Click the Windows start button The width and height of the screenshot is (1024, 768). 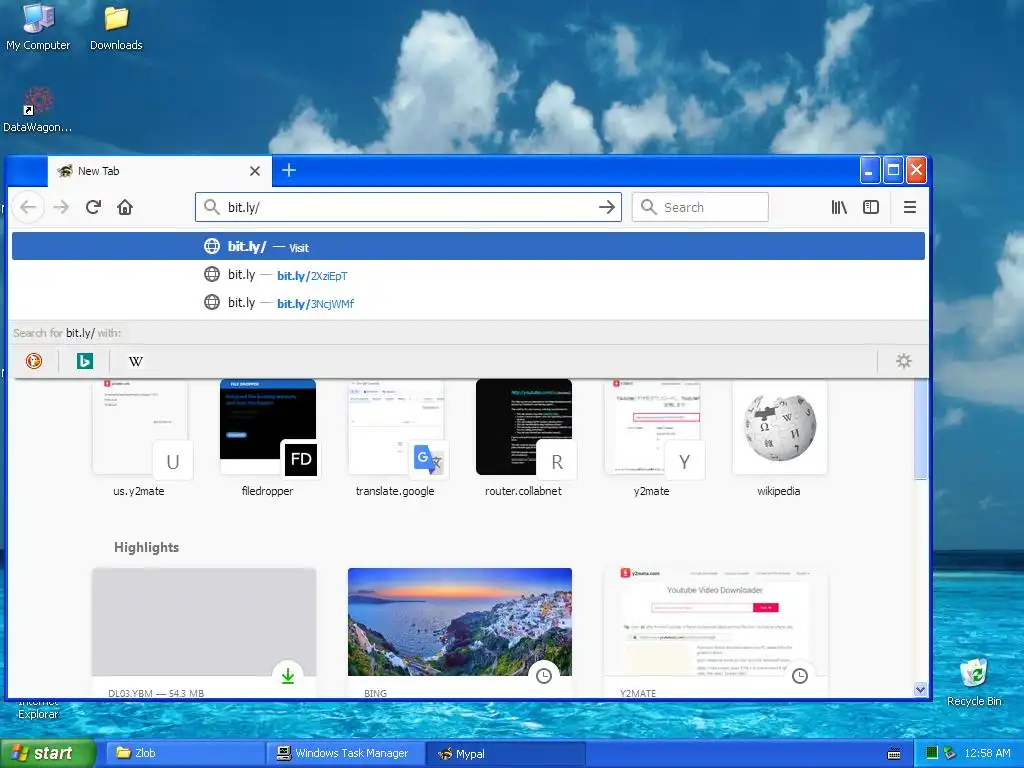click(47, 753)
